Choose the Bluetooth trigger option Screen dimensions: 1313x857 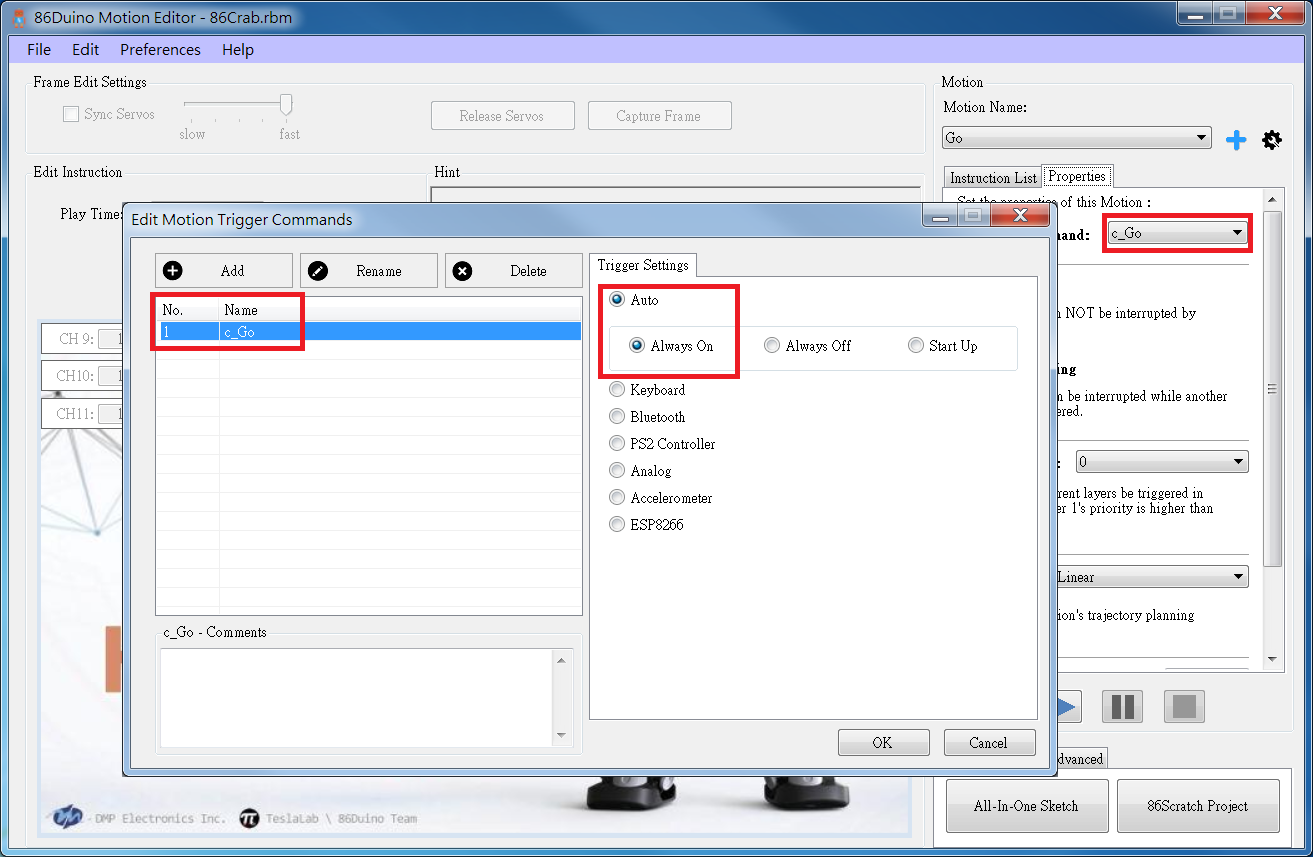click(617, 417)
